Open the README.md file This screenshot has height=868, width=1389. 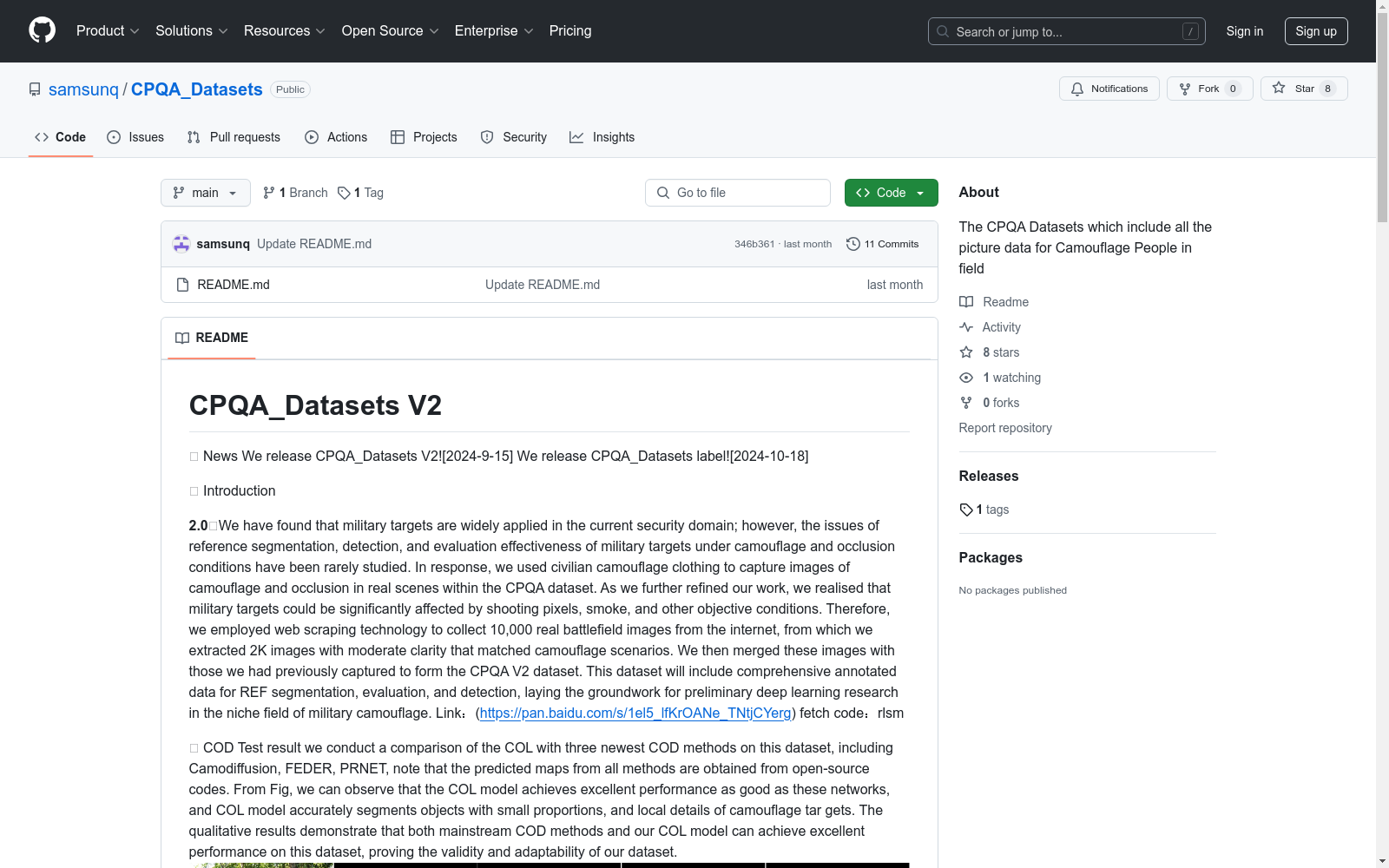point(234,285)
